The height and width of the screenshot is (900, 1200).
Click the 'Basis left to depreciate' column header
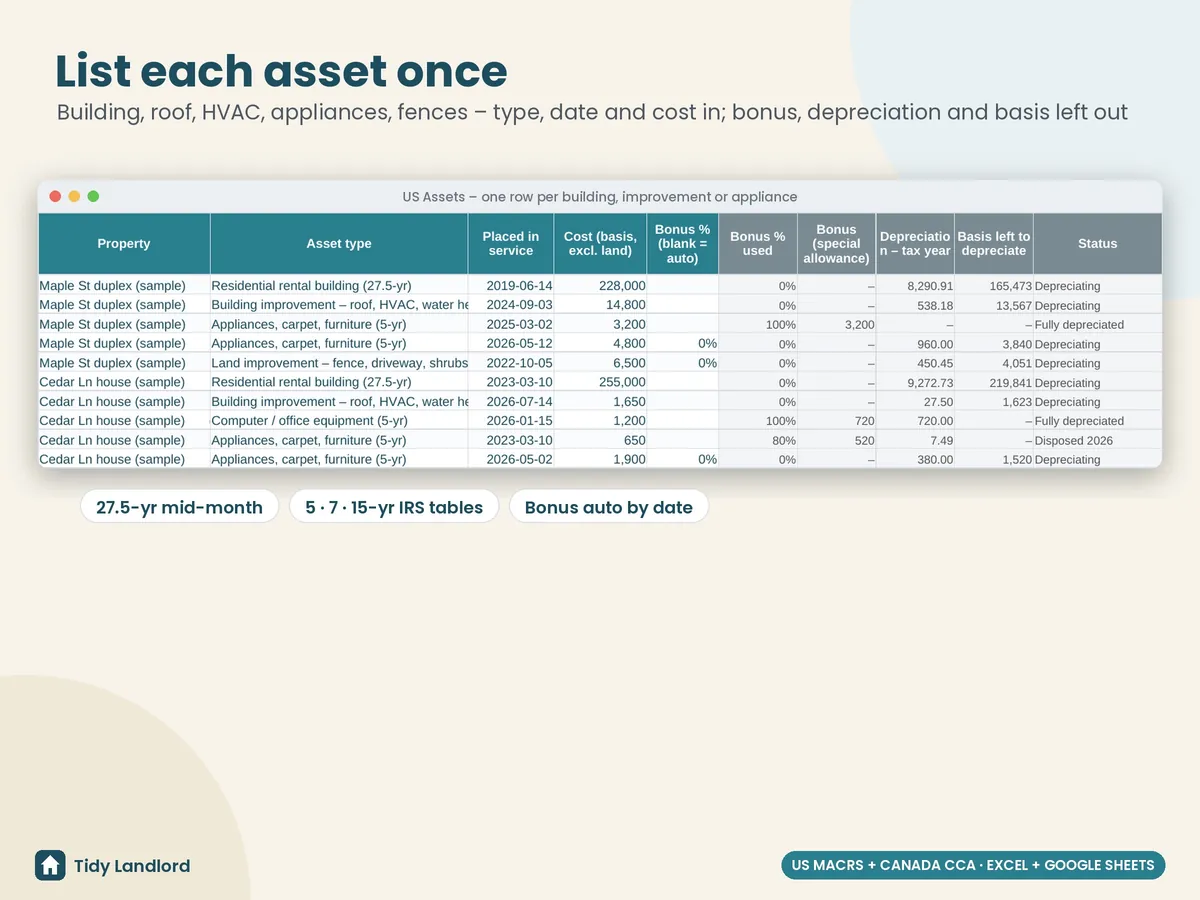(994, 244)
